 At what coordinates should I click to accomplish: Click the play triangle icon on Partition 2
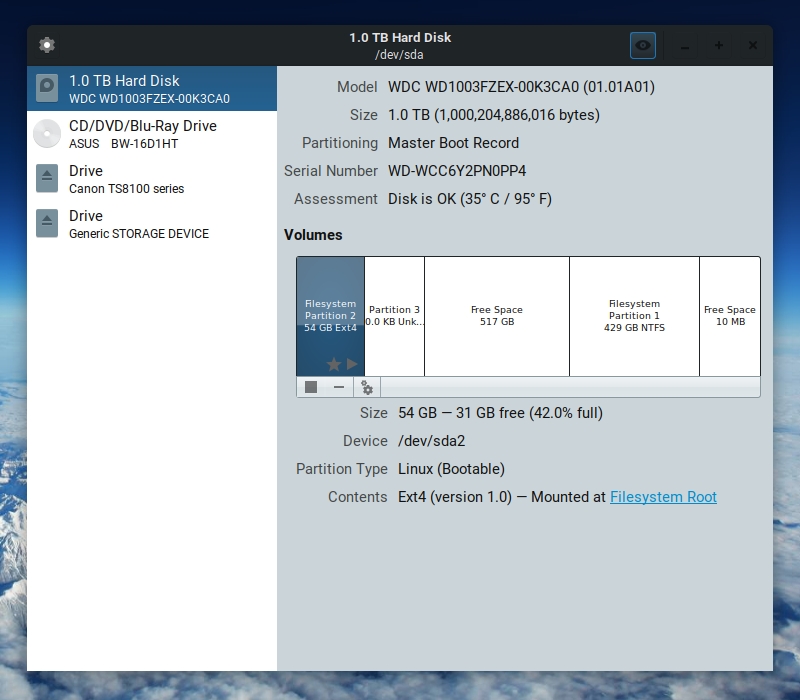[x=352, y=364]
